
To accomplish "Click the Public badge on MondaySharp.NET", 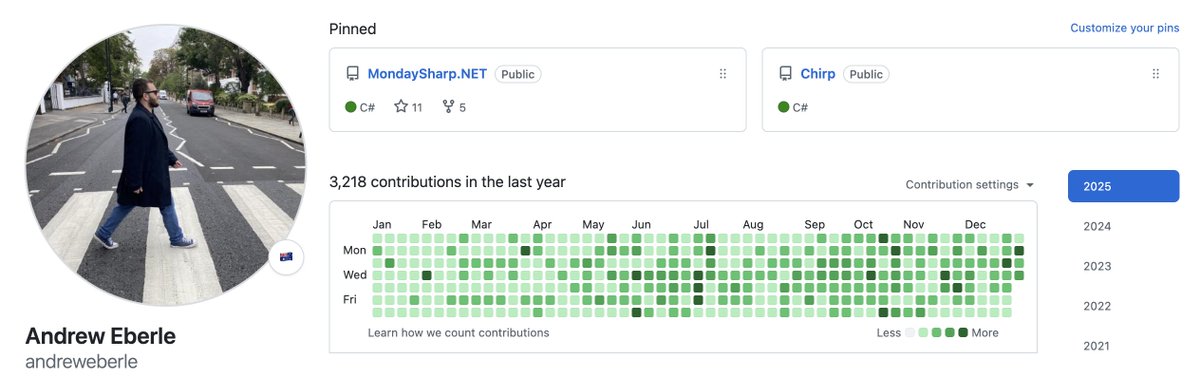I will [518, 74].
